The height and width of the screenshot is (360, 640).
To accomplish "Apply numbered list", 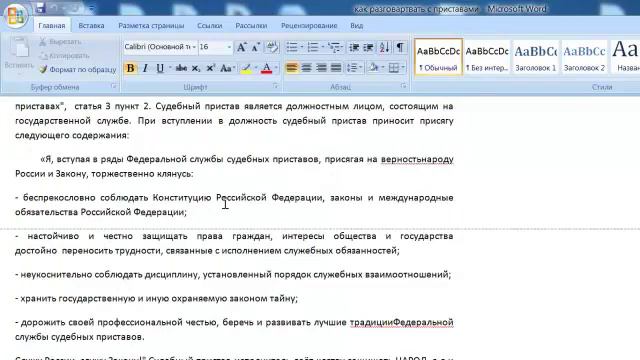I will click(313, 47).
